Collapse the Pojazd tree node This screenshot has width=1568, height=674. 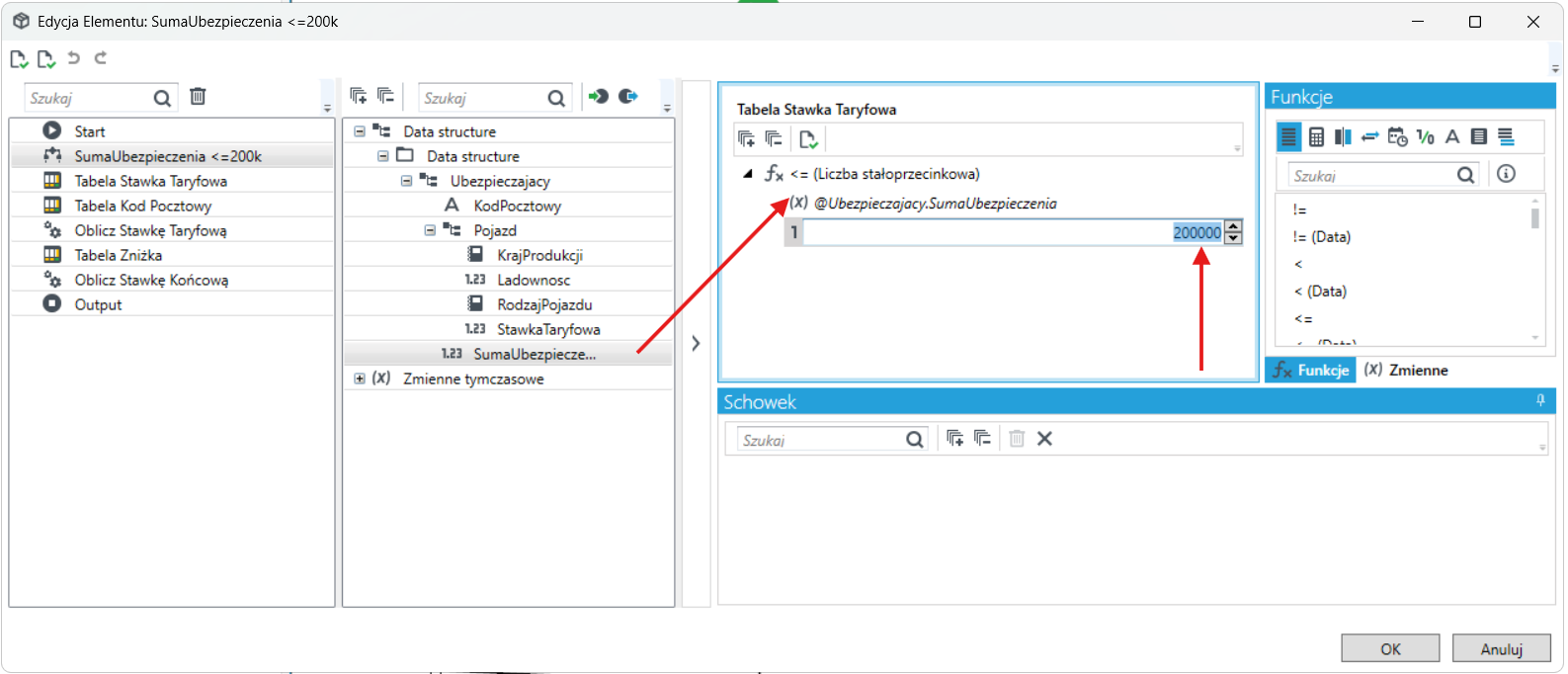click(430, 230)
